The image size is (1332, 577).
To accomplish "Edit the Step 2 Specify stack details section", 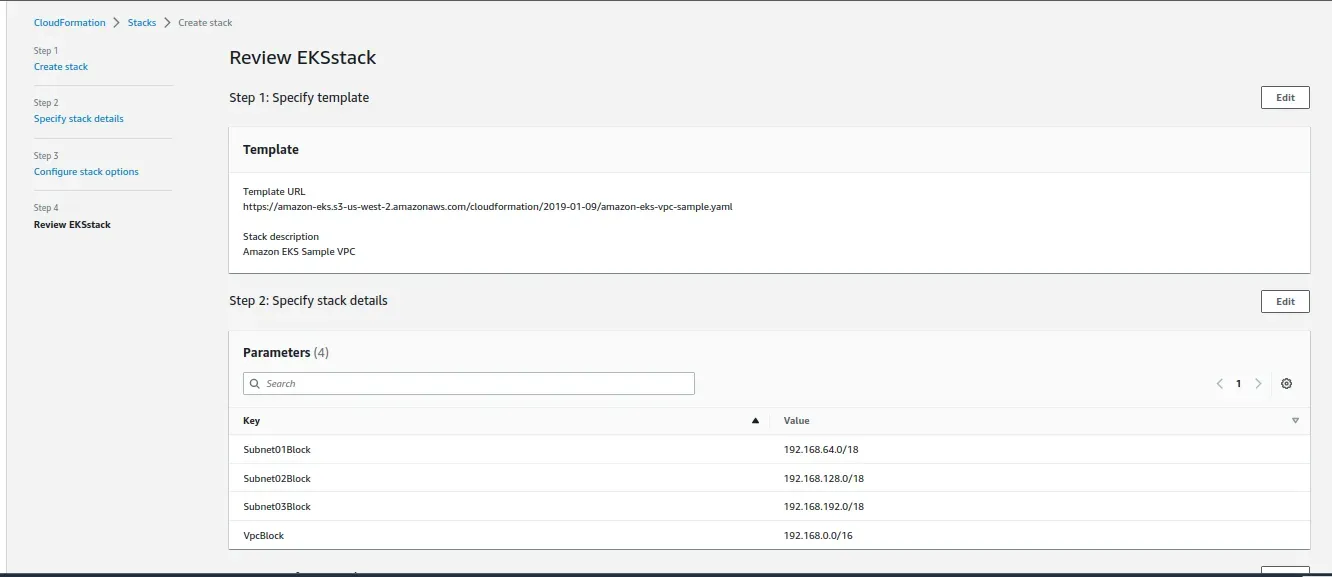I will pyautogui.click(x=1285, y=302).
